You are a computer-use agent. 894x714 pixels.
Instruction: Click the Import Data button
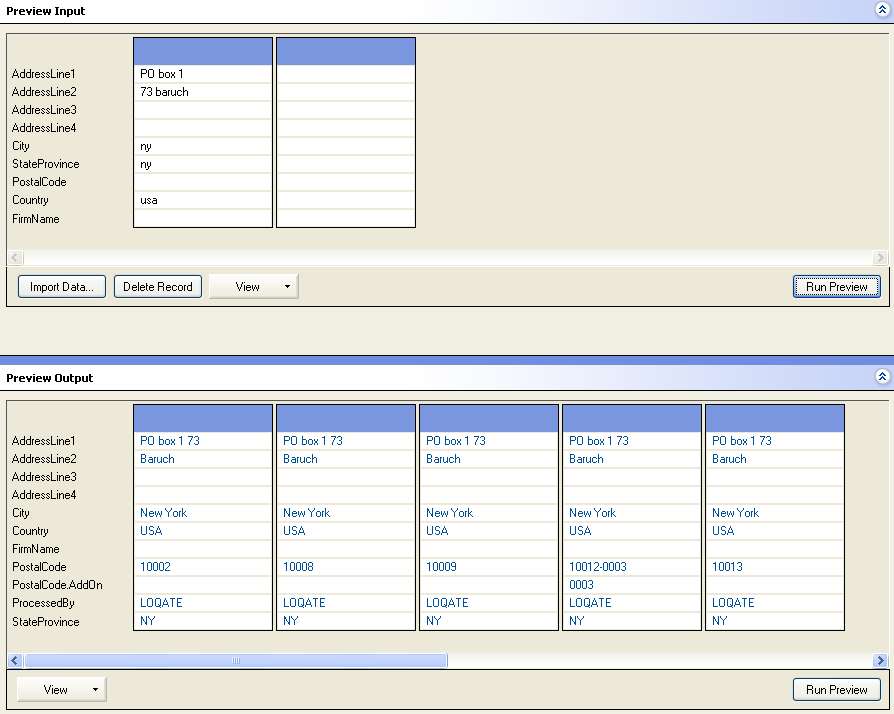62,287
